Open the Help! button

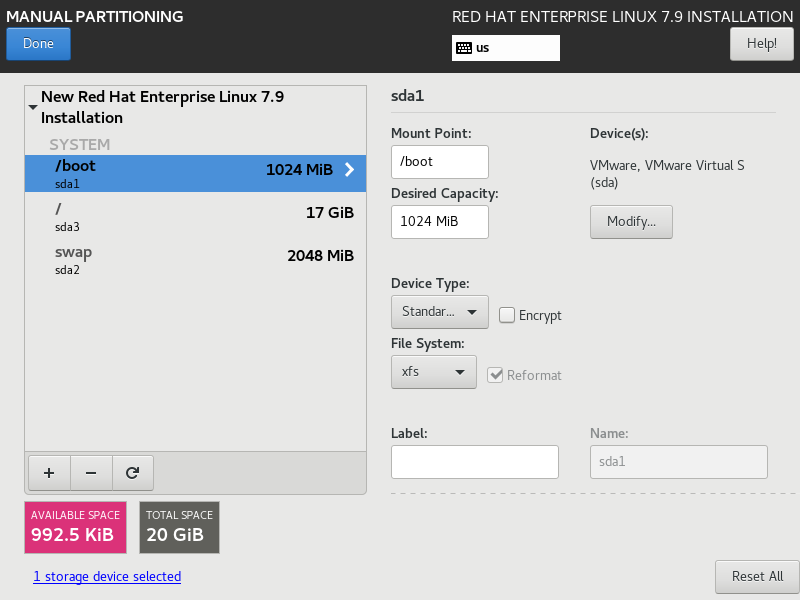point(762,43)
